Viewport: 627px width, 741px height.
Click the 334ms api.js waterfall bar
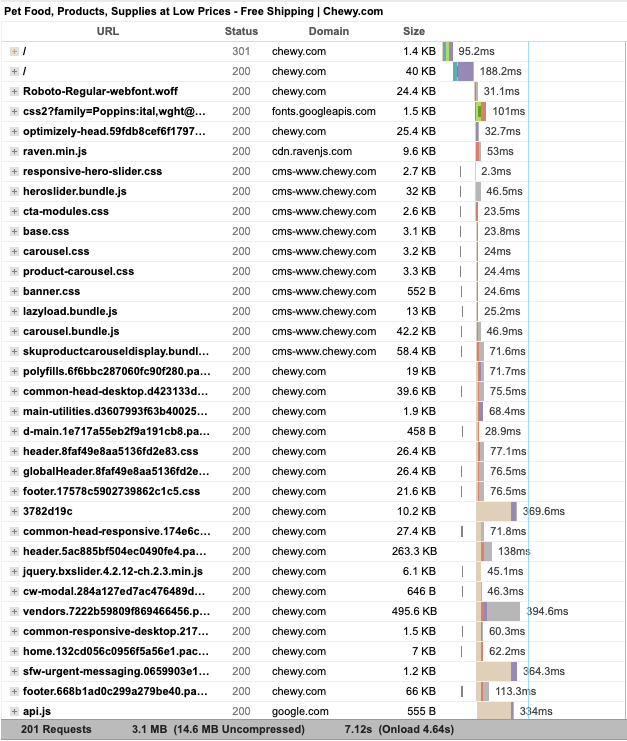tap(495, 712)
